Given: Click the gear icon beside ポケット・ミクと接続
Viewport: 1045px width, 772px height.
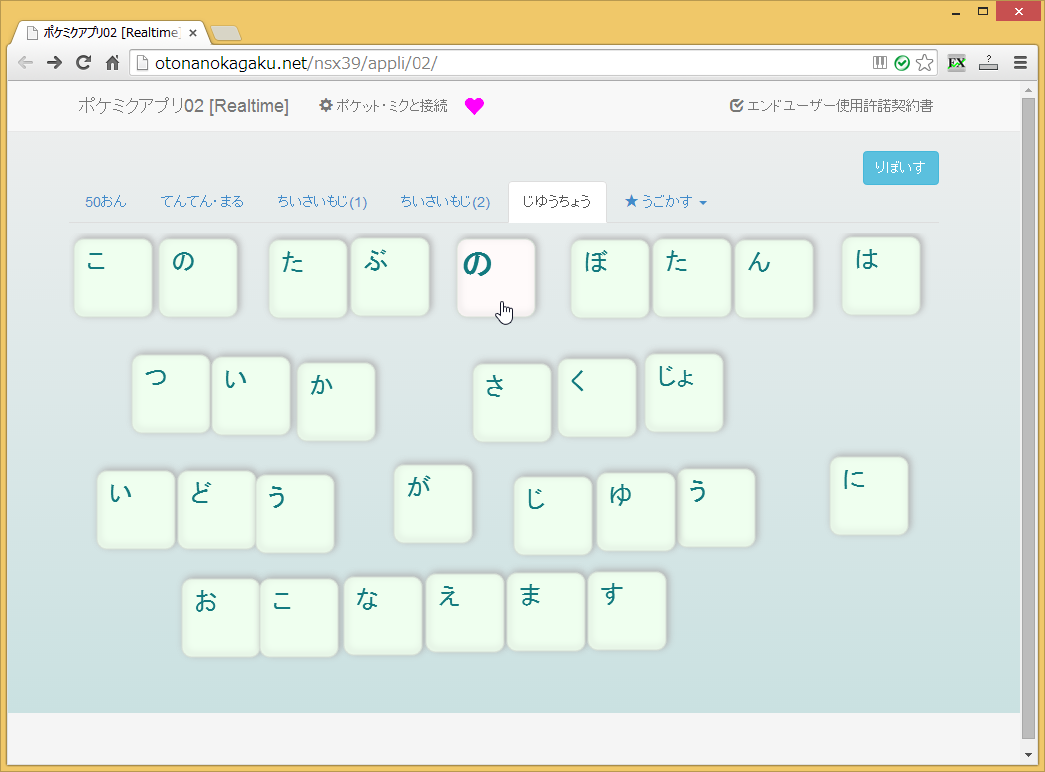Looking at the screenshot, I should tap(325, 105).
